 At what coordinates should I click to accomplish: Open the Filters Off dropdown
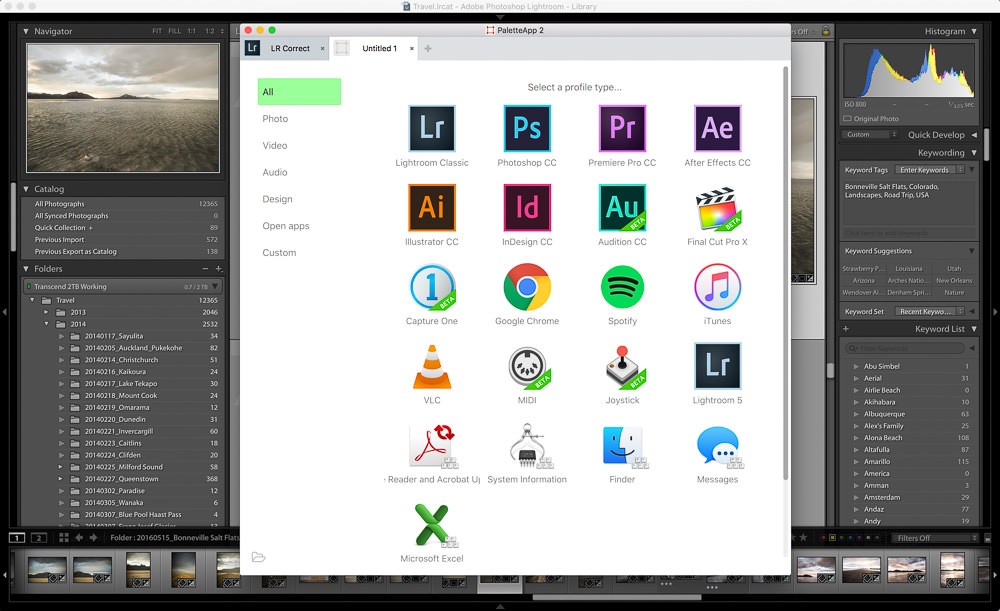click(935, 538)
